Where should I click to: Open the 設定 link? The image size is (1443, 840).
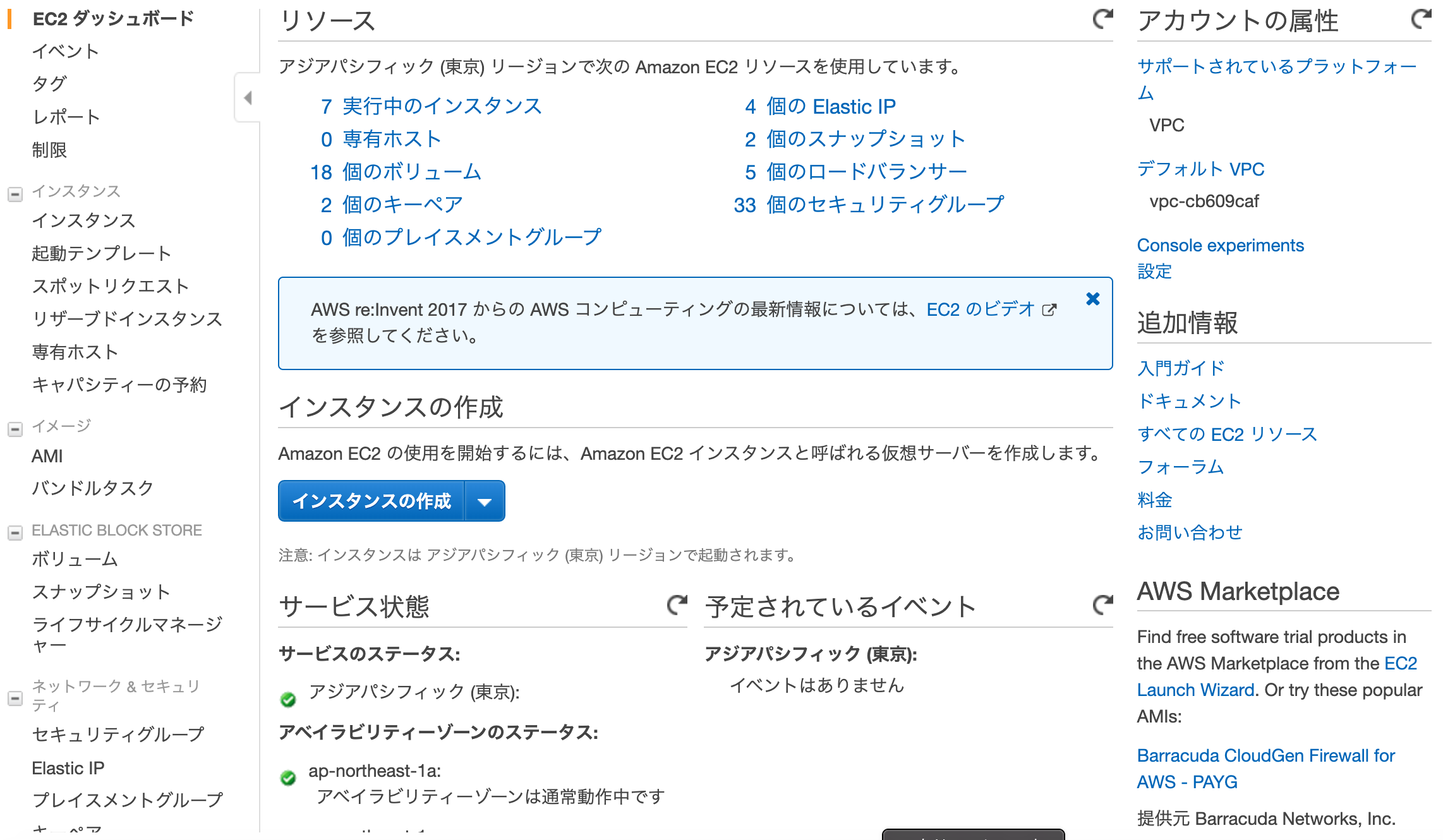1155,272
